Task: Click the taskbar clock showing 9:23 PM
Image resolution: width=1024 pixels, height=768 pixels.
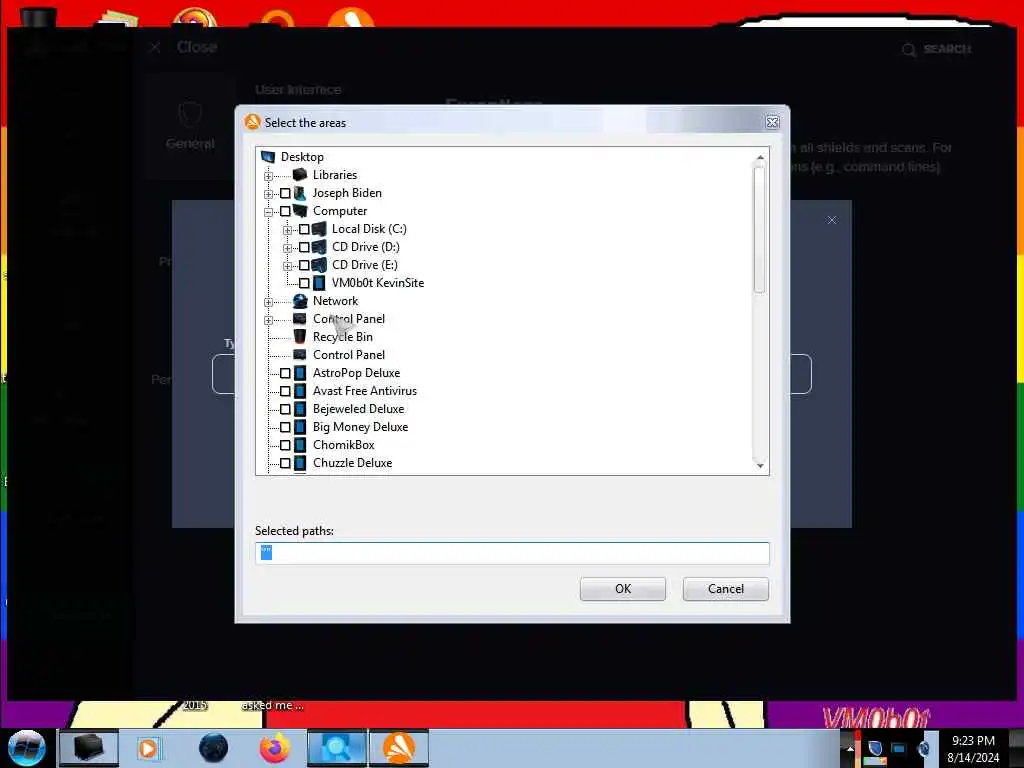Action: 973,749
